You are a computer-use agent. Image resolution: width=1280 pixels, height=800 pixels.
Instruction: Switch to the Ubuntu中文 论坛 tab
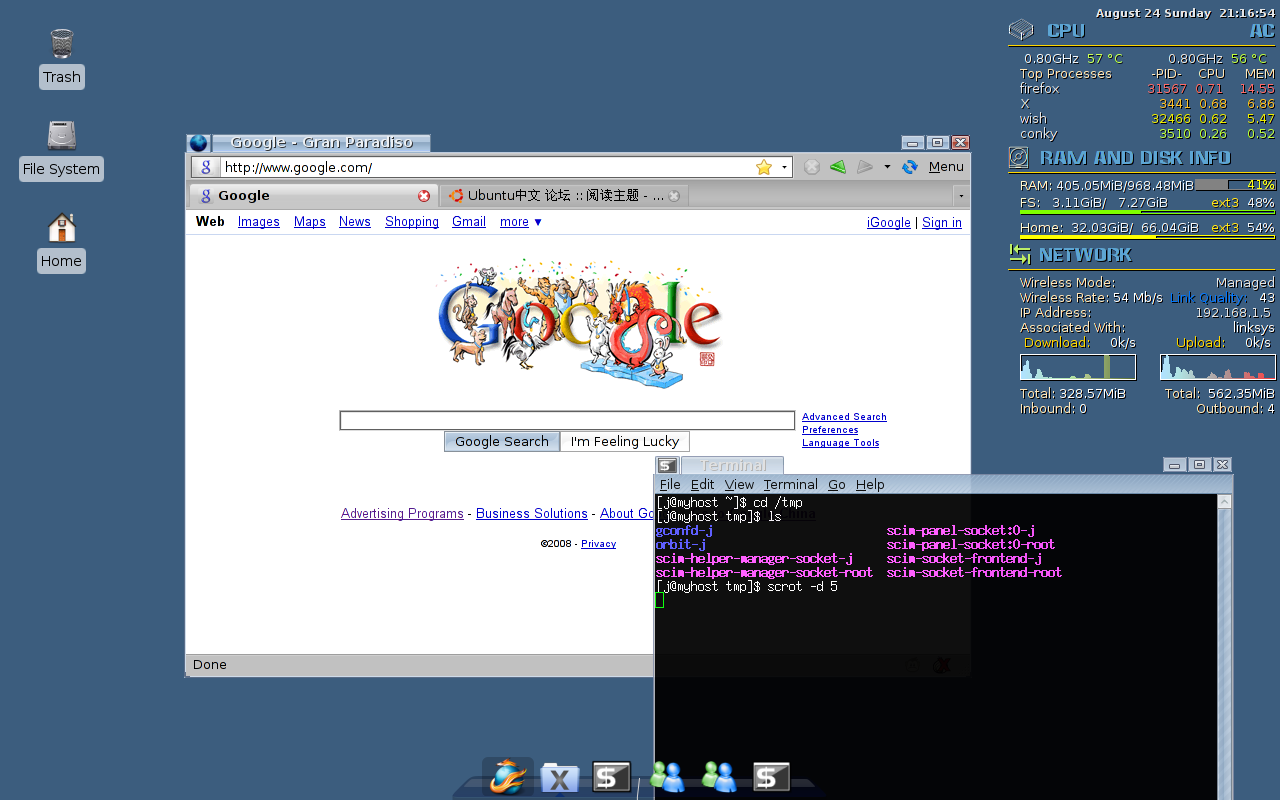(565, 196)
